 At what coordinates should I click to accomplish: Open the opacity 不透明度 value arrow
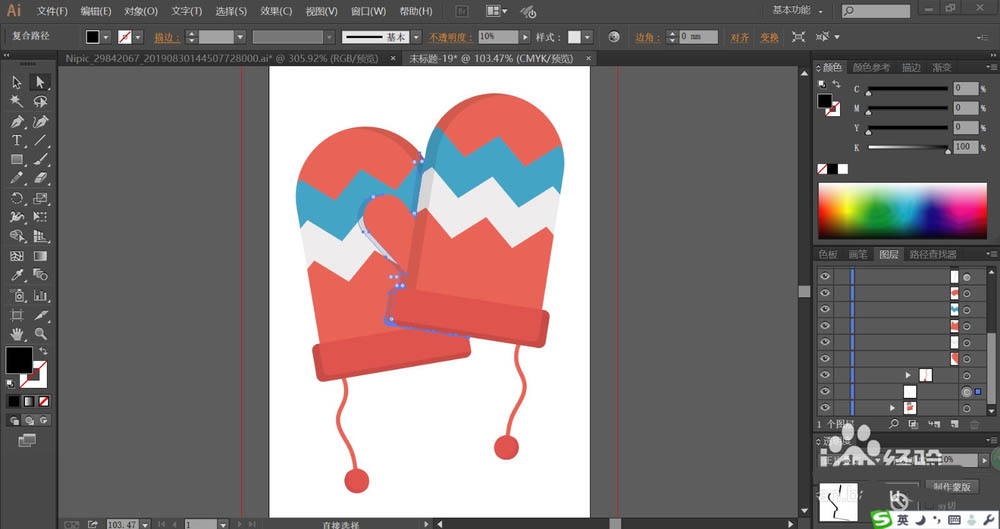(525, 37)
